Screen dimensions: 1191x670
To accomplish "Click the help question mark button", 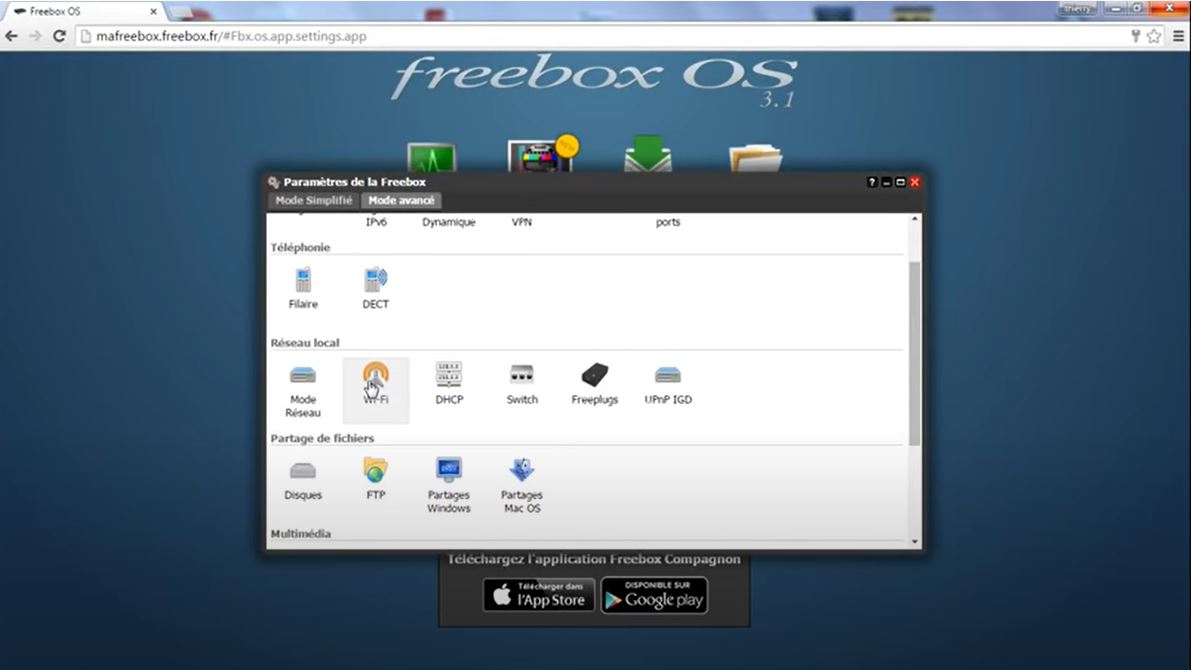I will point(872,182).
